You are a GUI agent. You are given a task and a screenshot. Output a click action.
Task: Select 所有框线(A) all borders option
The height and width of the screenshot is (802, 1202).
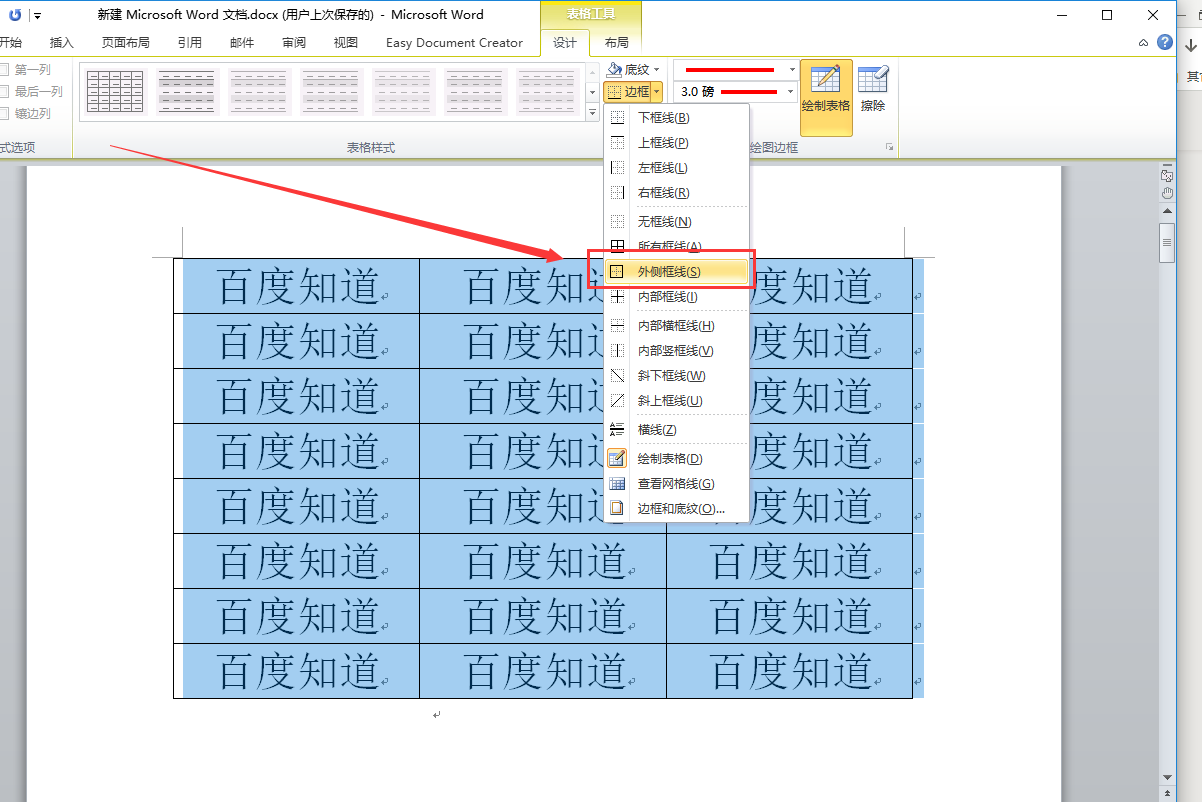tap(676, 246)
